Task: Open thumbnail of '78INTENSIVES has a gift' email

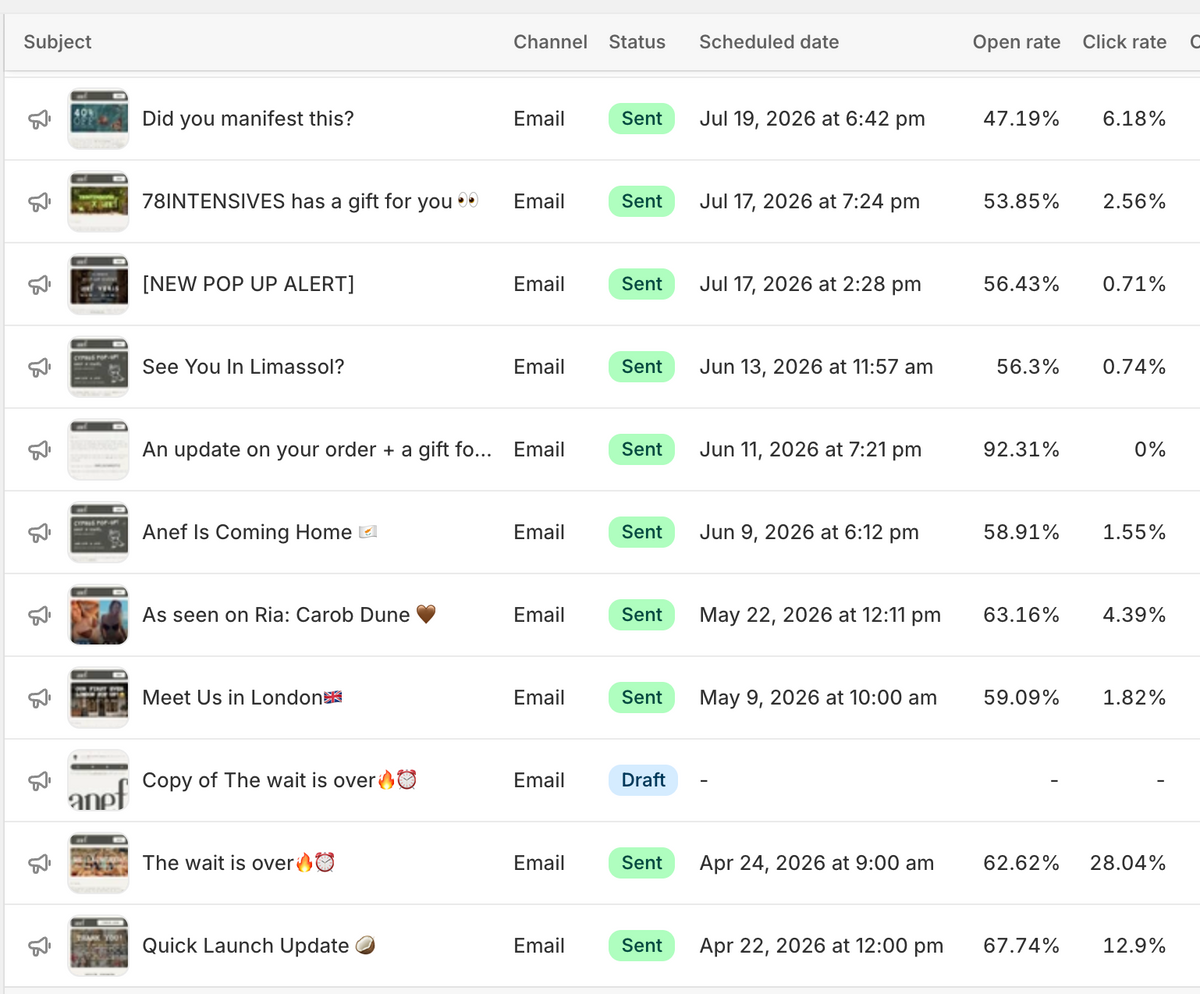Action: 98,202
